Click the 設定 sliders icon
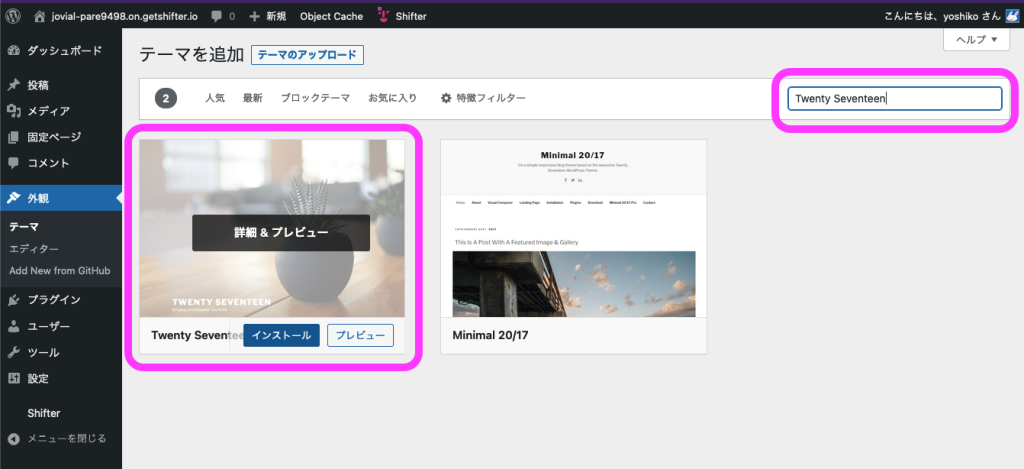1024x469 pixels. coord(14,378)
